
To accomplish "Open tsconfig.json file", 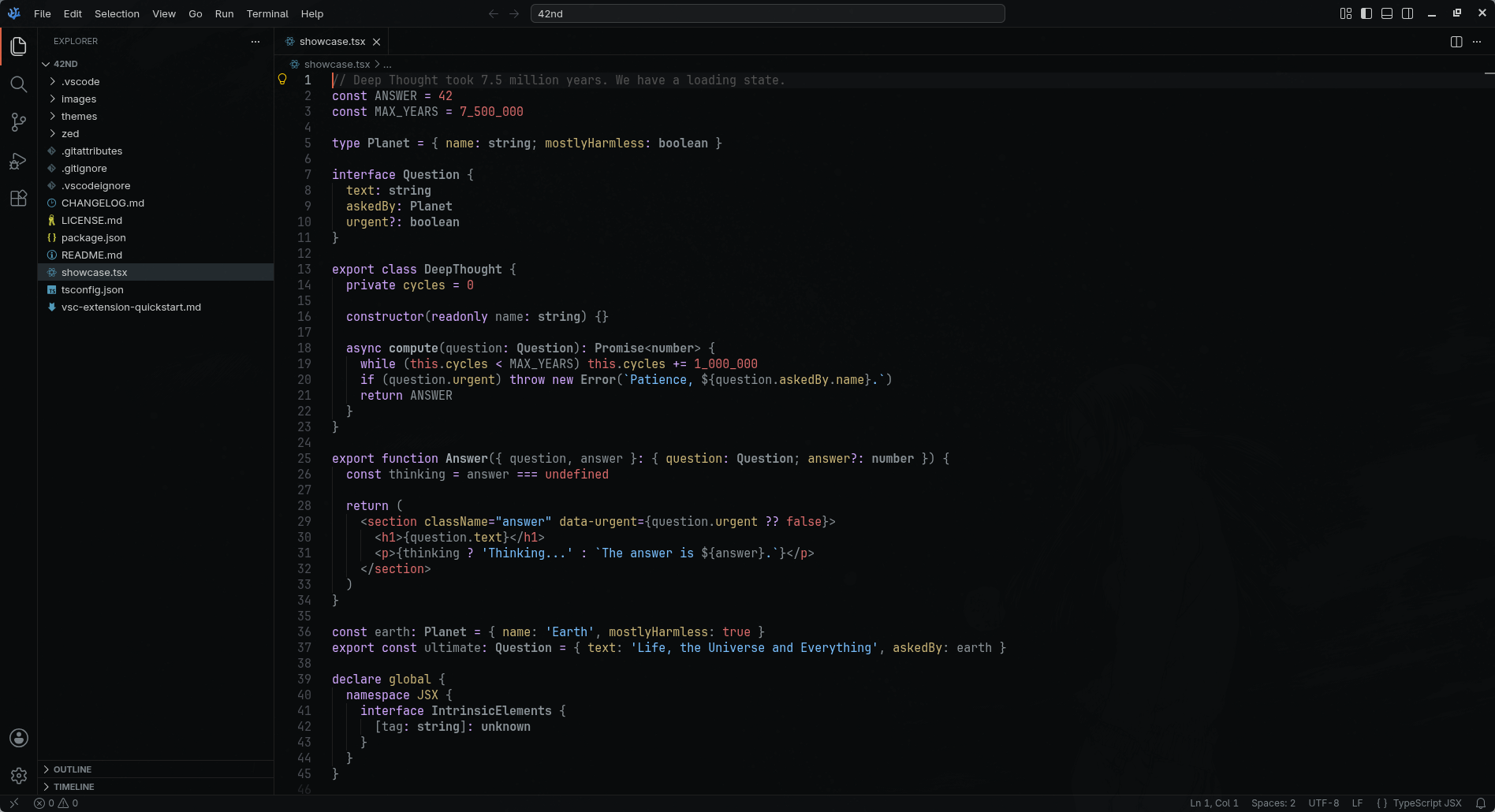I will [x=155, y=289].
